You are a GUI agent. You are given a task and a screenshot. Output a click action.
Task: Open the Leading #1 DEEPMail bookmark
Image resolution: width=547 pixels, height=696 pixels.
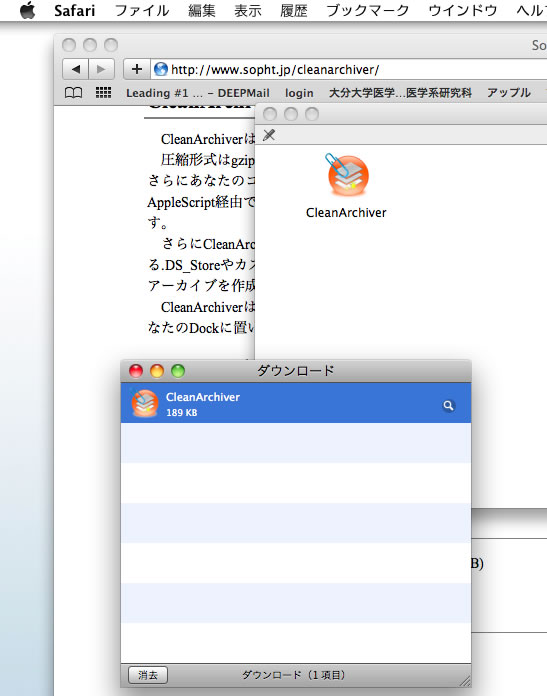pyautogui.click(x=198, y=93)
